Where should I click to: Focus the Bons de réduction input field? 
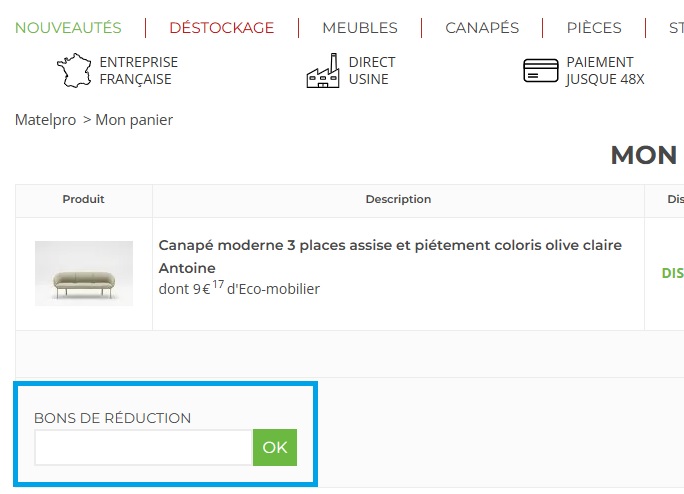point(143,447)
